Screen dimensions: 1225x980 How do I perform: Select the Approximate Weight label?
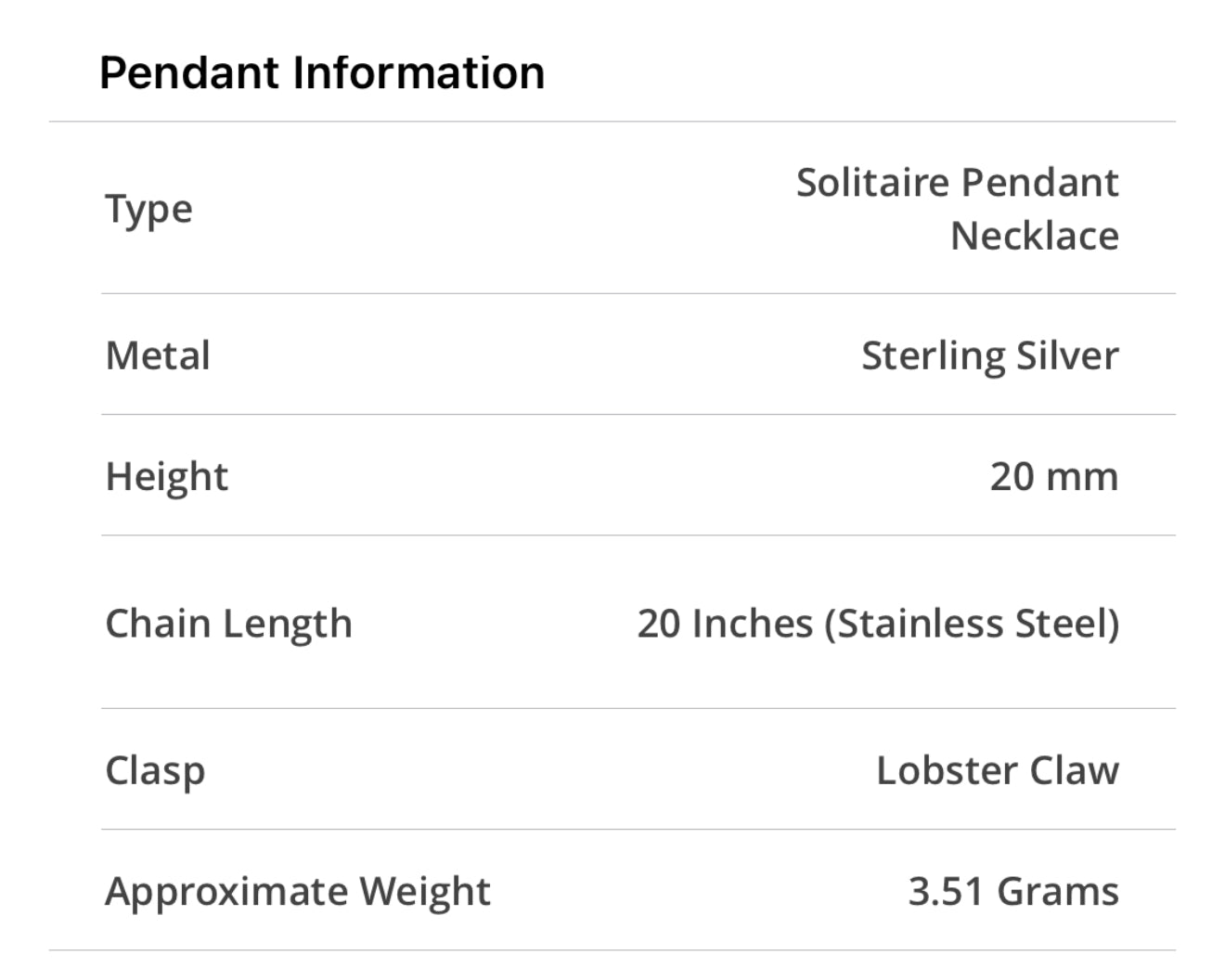point(297,891)
